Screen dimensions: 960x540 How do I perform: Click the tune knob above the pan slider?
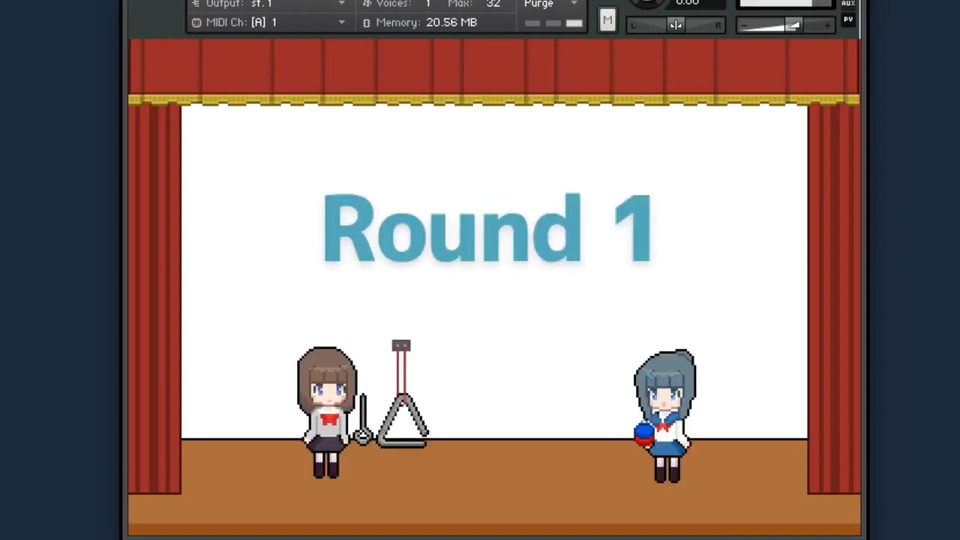pyautogui.click(x=647, y=3)
